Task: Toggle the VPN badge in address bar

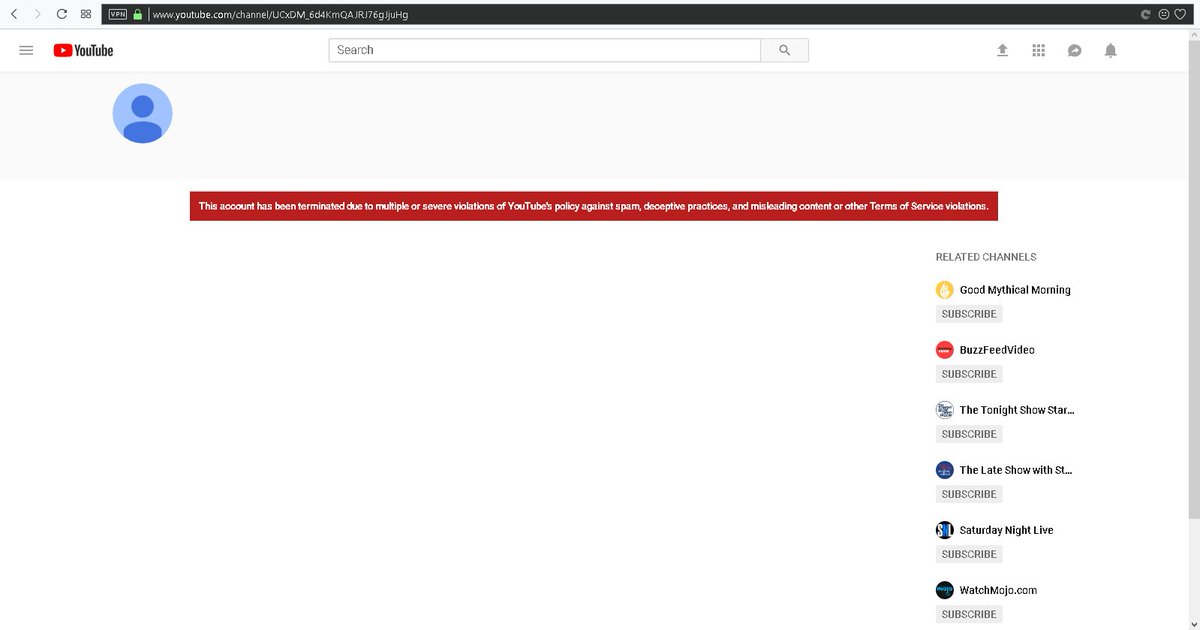Action: 118,15
